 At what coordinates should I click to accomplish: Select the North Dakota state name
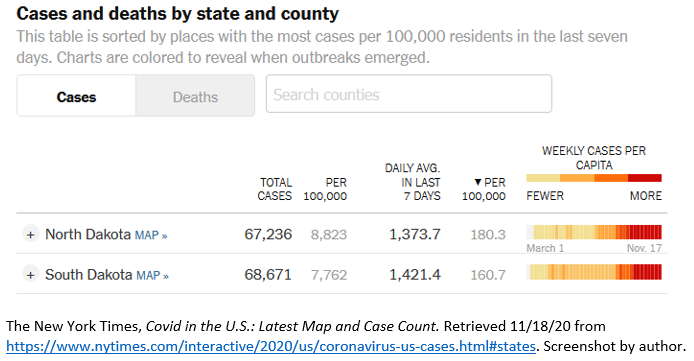pyautogui.click(x=88, y=234)
